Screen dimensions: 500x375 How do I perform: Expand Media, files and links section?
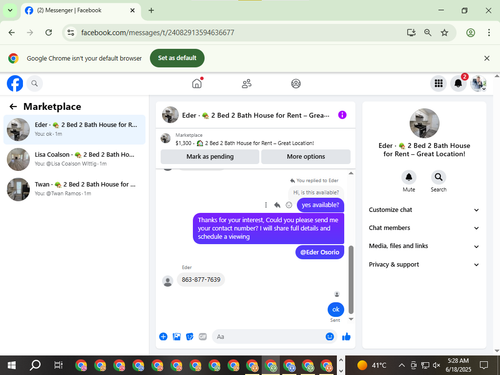pyautogui.click(x=424, y=246)
